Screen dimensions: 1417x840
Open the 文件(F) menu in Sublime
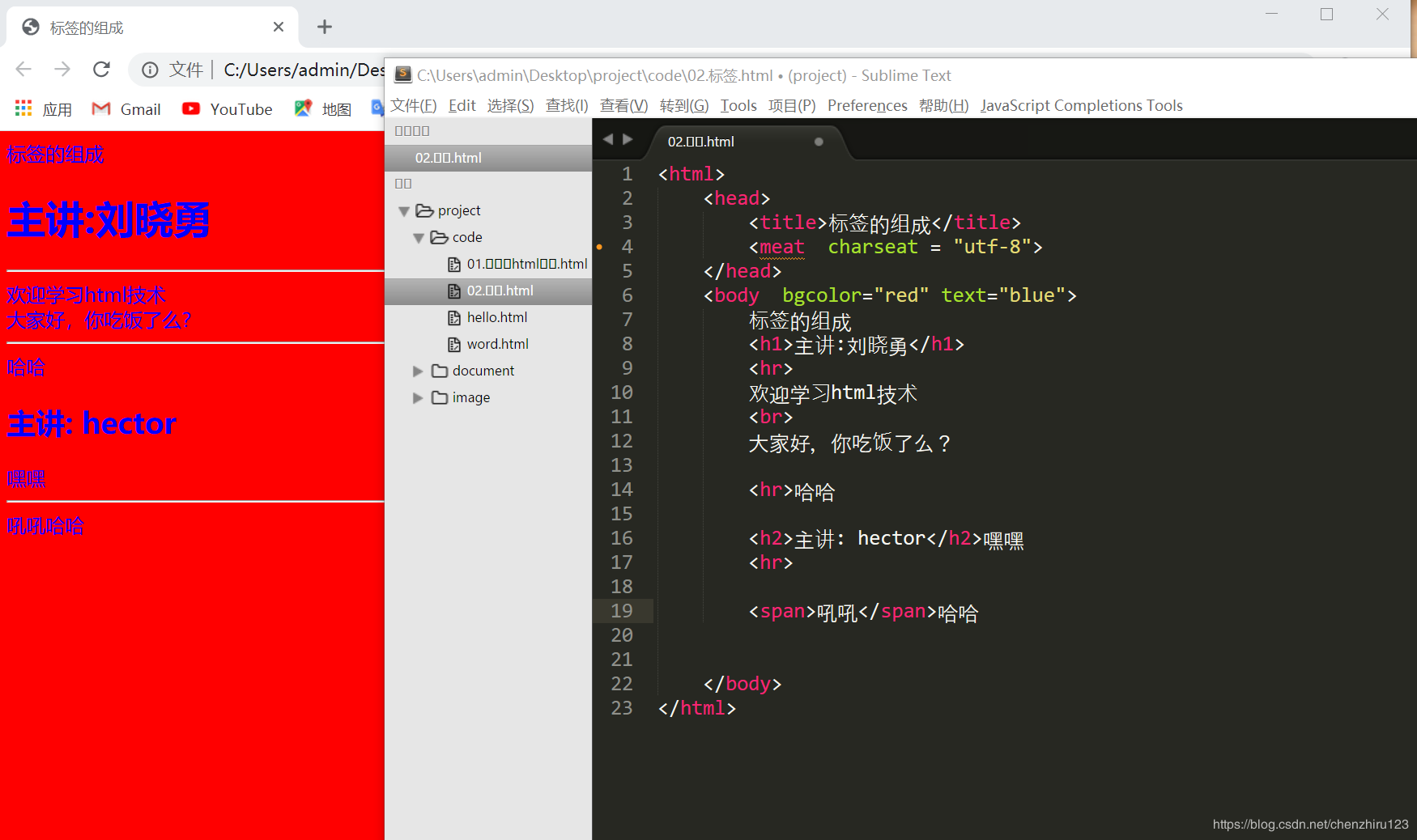click(414, 106)
